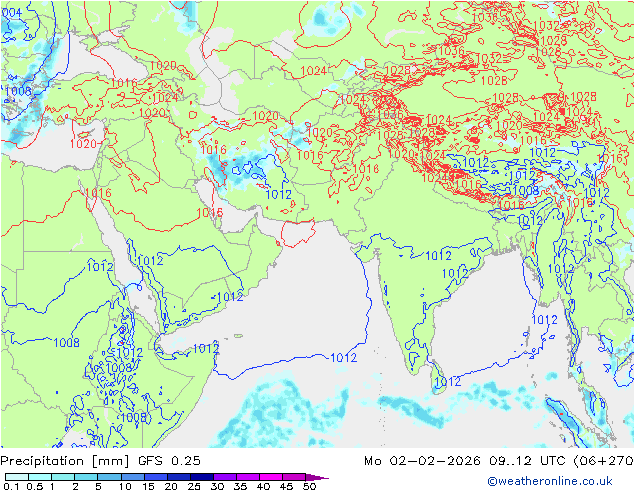The image size is (634, 490).
Task: Select the palest cyan 0.1–0.5 legend swatch
Action: click(x=17, y=477)
